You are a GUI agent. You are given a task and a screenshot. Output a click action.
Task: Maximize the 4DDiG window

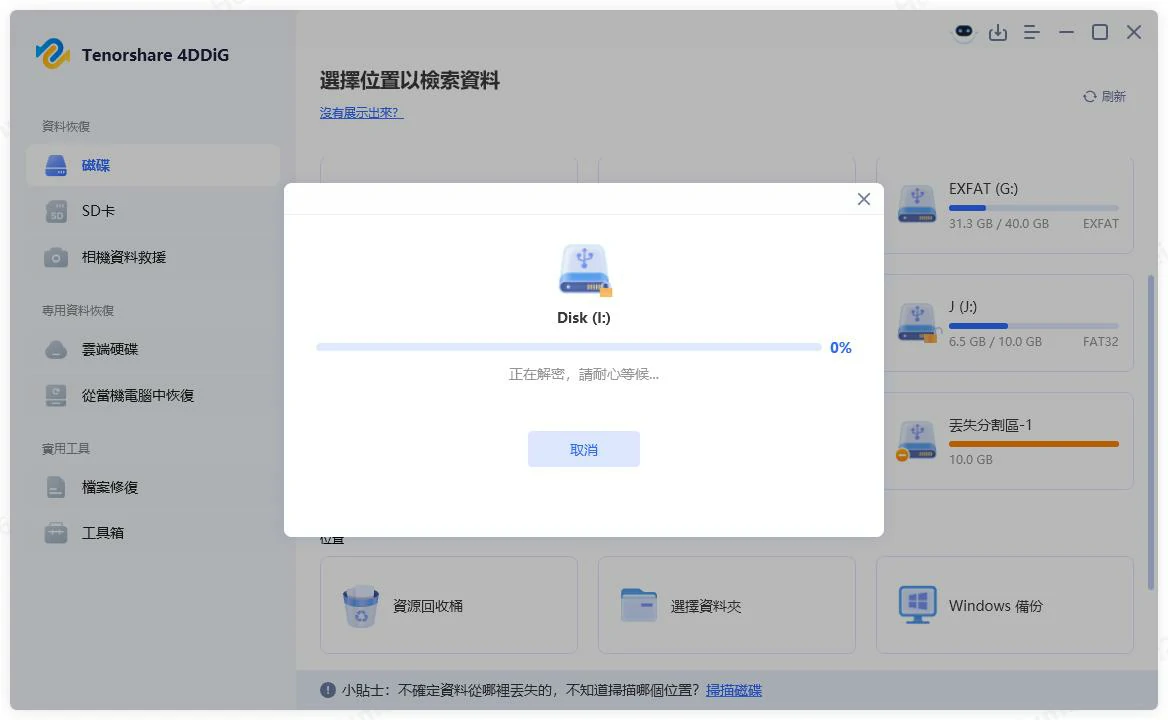point(1099,32)
